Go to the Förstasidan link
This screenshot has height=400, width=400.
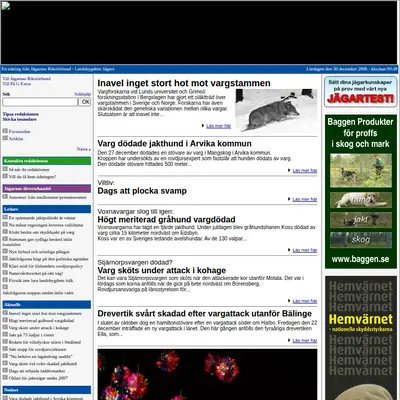[x=20, y=132]
